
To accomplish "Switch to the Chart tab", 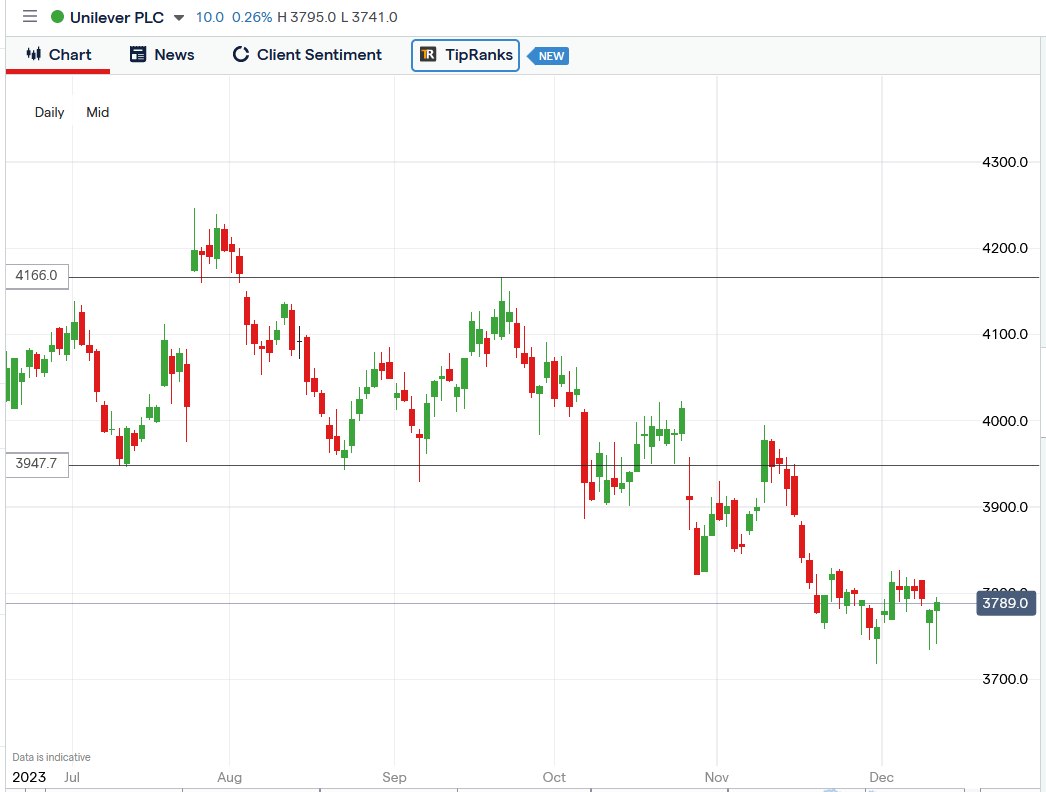I will [58, 55].
